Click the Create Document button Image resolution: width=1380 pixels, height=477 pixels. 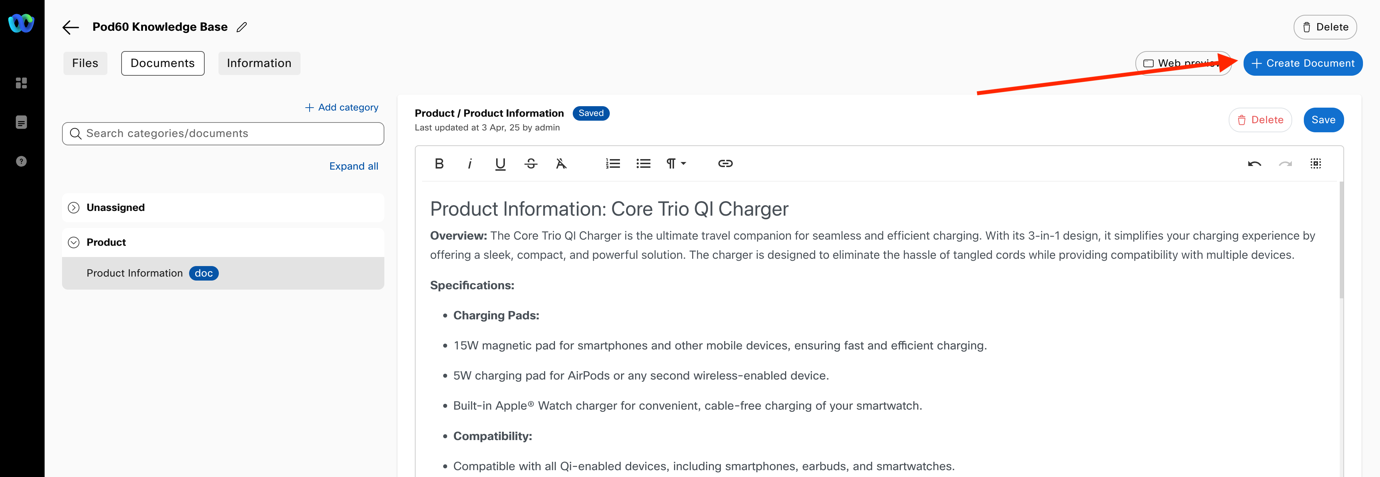[1303, 63]
